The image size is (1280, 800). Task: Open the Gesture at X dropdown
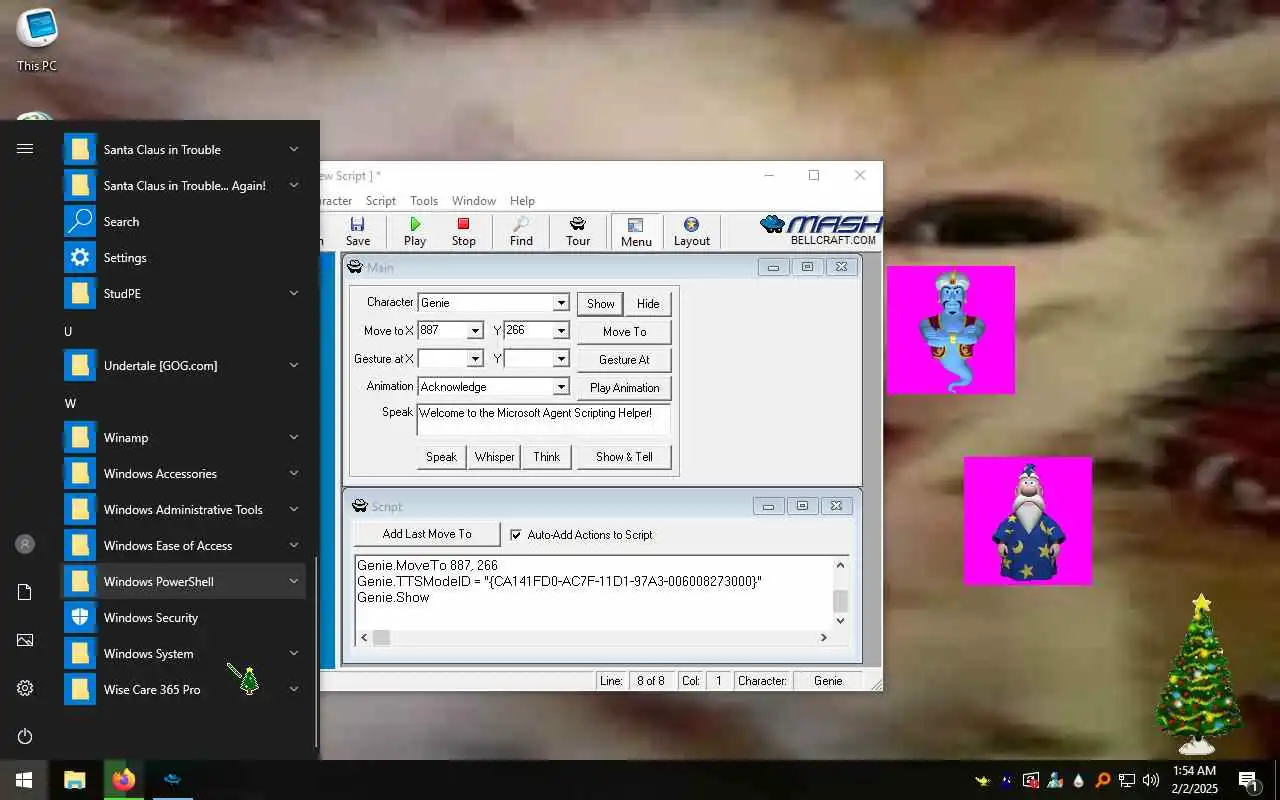476,358
